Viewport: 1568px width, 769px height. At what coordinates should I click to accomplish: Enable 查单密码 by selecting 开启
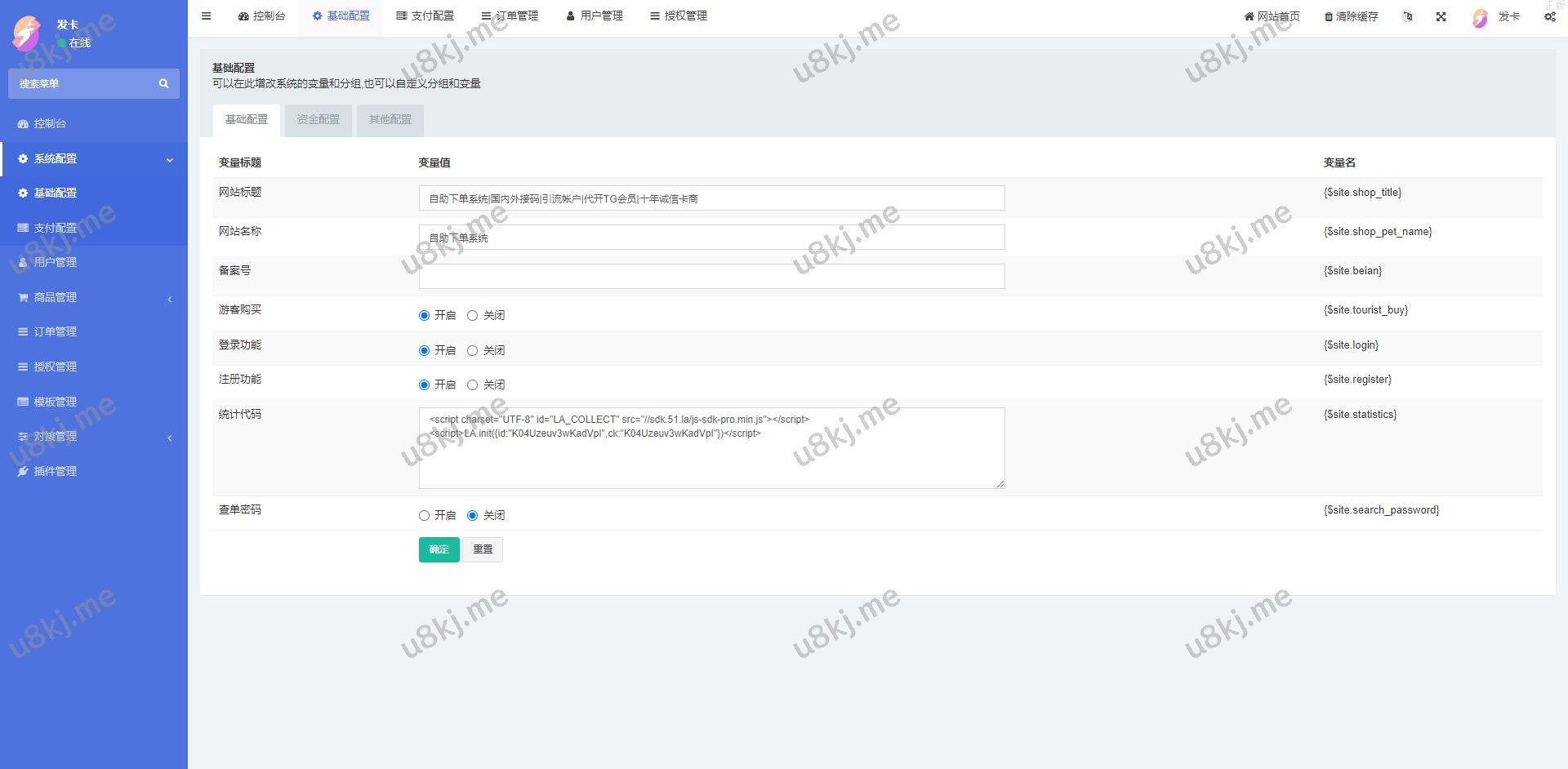pyautogui.click(x=424, y=516)
